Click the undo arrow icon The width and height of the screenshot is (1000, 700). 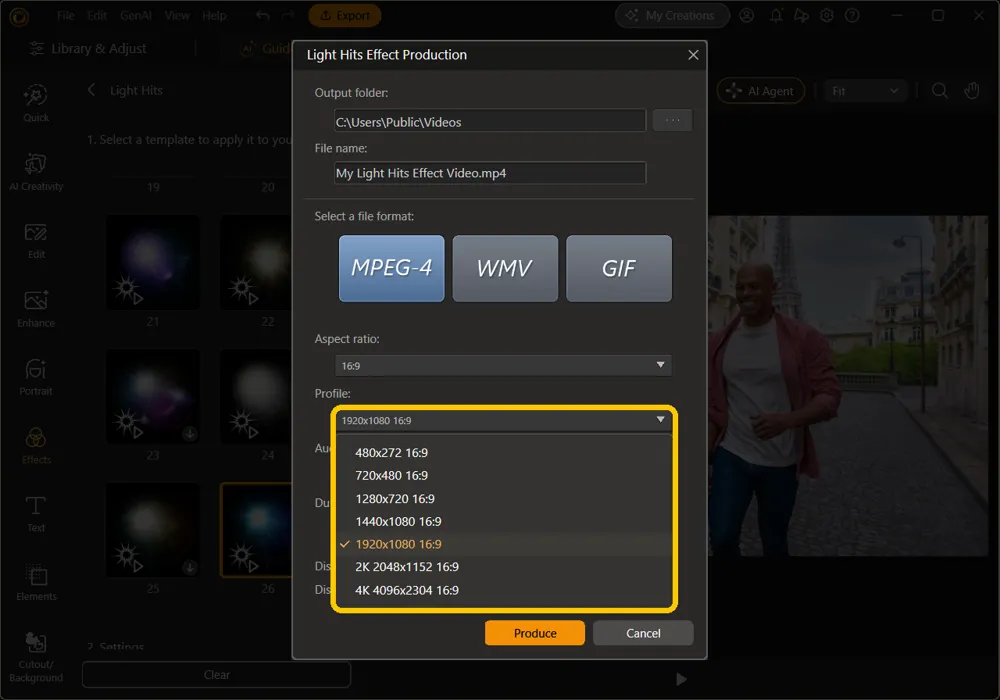tap(263, 15)
